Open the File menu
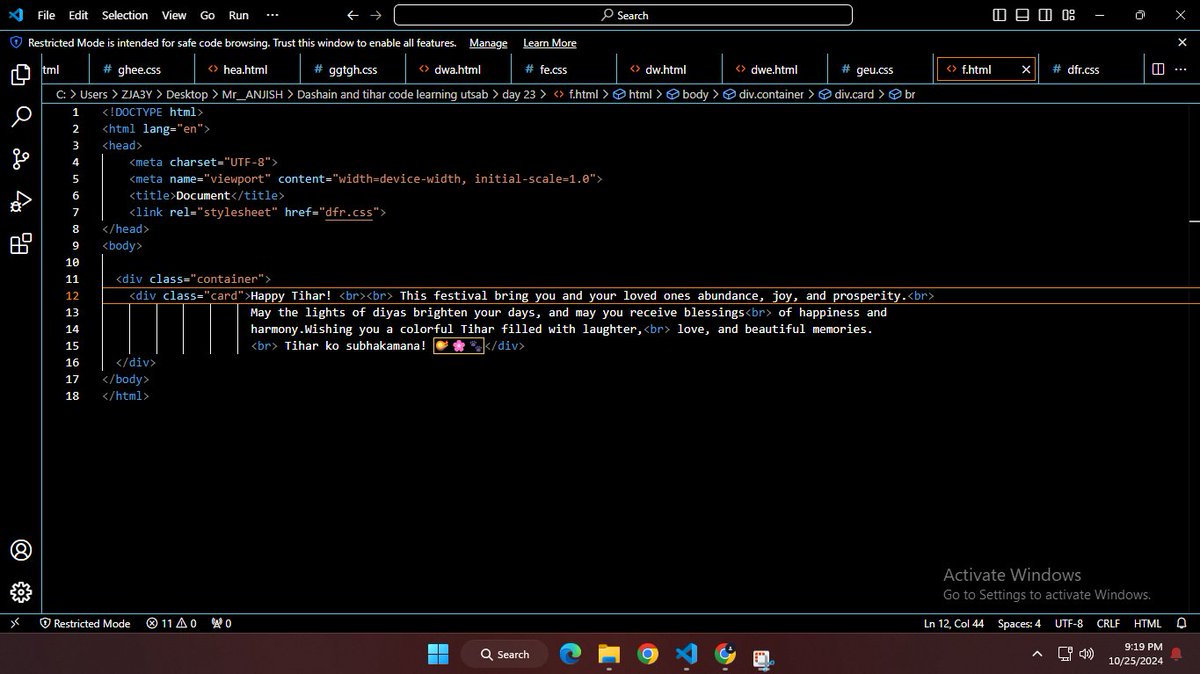 coord(46,15)
